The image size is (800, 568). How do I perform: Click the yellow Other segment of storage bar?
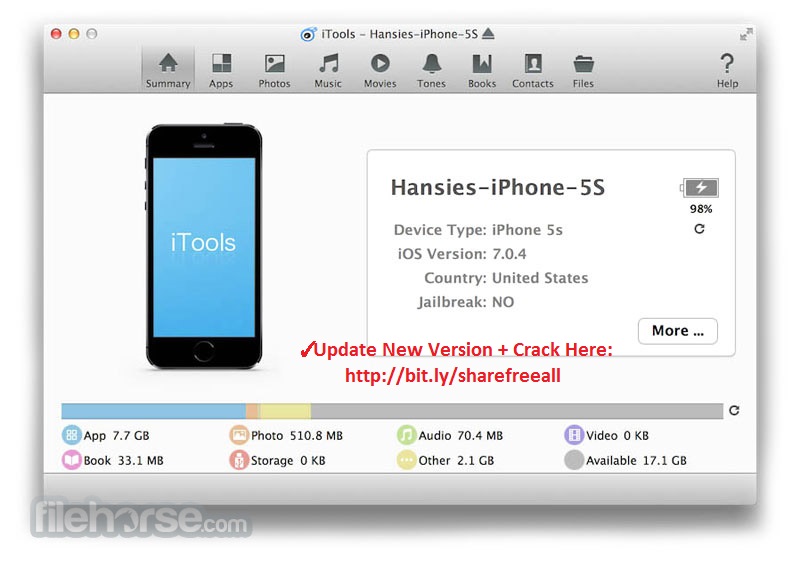point(286,411)
